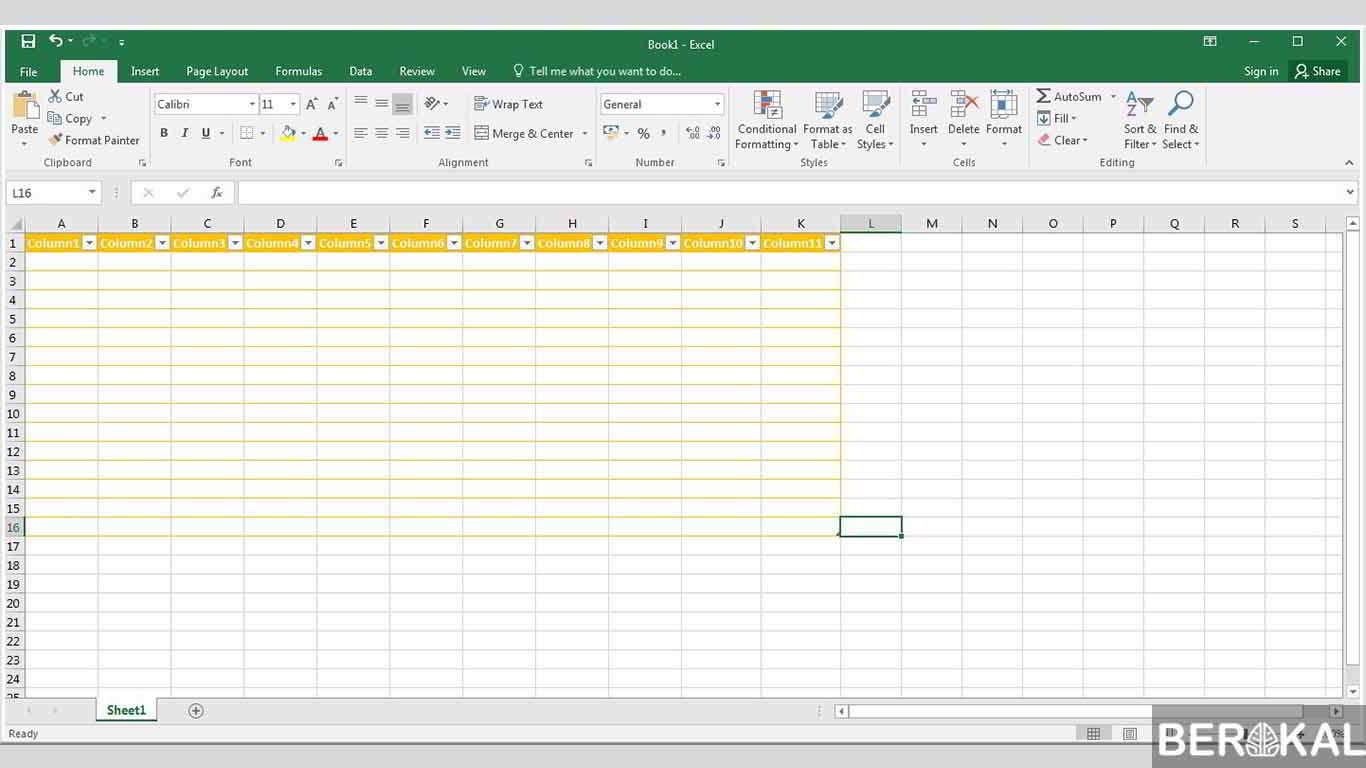Open AutoSum to total selected cells

tap(1072, 96)
